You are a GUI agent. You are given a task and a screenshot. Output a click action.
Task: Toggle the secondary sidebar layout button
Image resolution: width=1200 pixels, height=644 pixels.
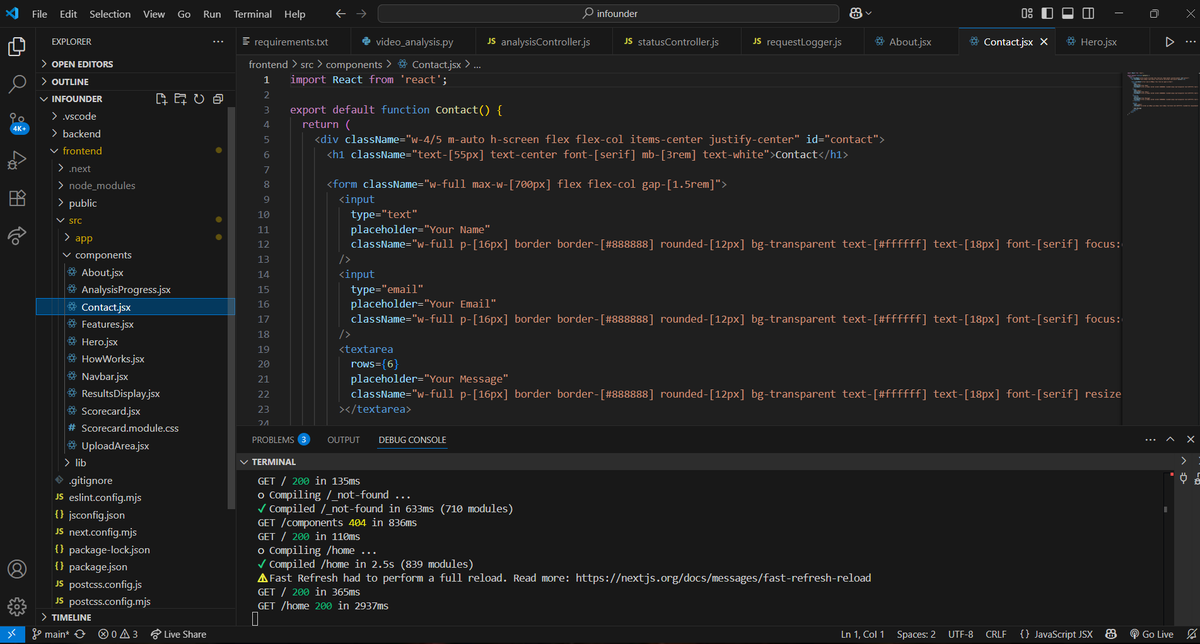[1088, 14]
